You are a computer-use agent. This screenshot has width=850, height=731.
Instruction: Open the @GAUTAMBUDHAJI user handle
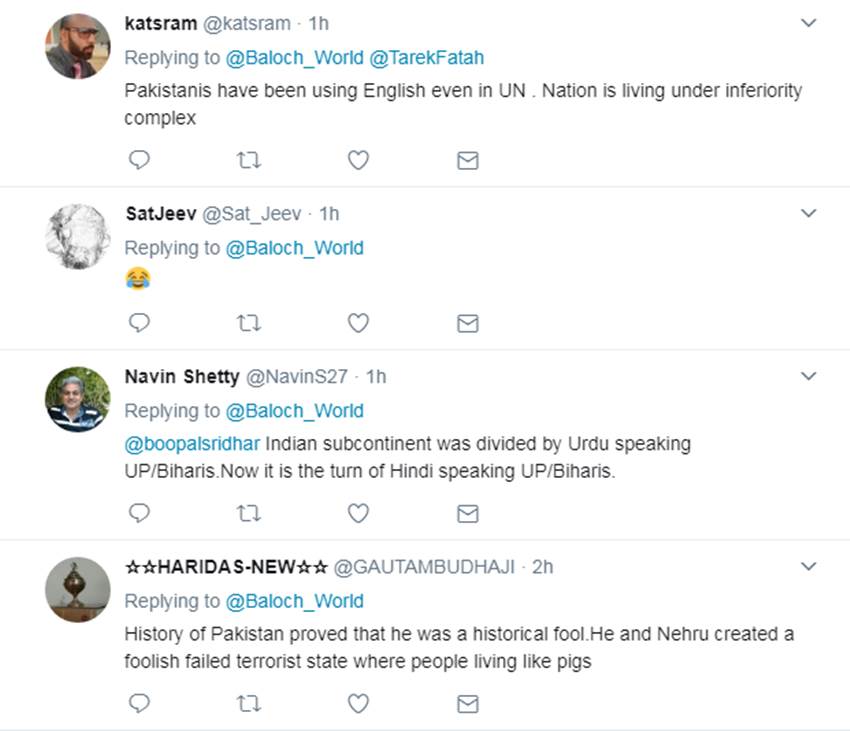[424, 567]
